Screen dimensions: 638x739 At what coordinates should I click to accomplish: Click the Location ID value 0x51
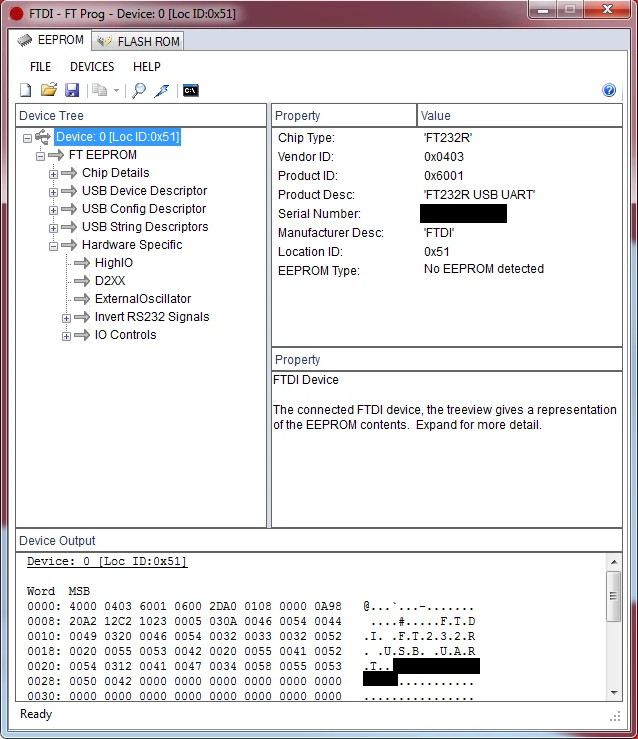coord(437,252)
